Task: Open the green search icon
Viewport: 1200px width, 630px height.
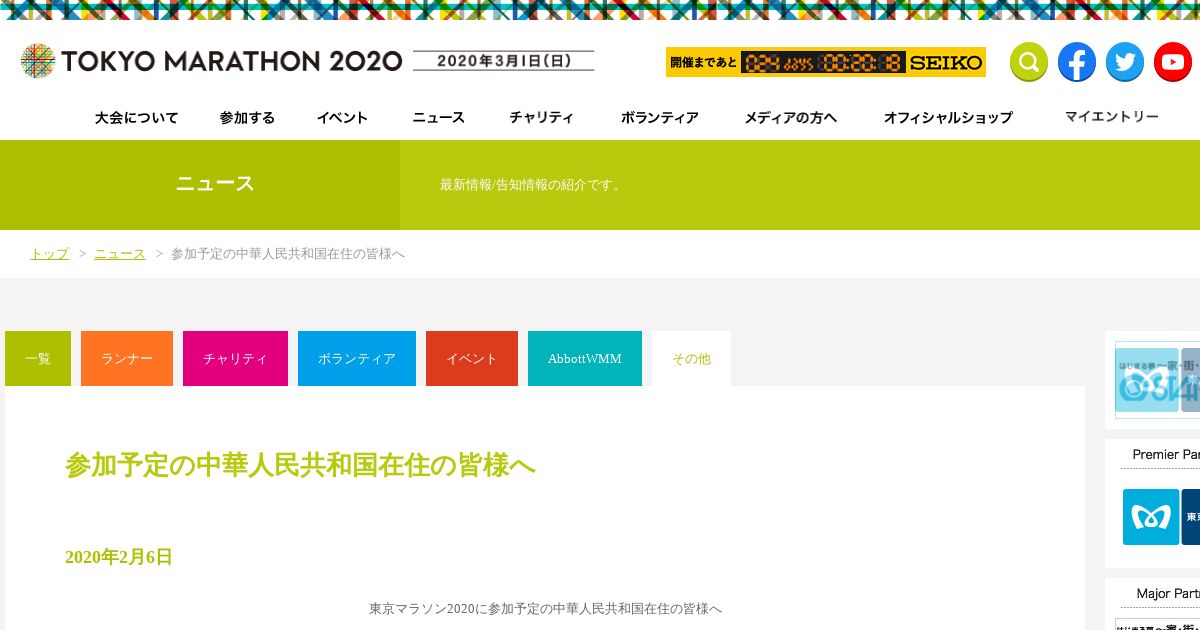Action: [1029, 62]
